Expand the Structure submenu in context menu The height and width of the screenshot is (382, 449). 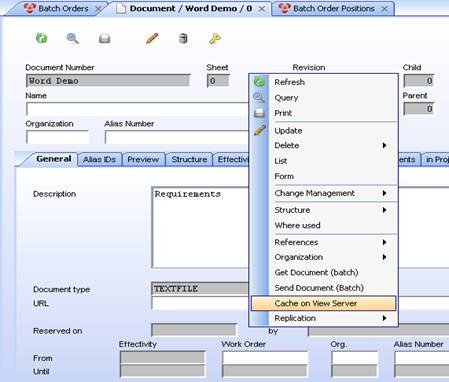pyautogui.click(x=324, y=210)
